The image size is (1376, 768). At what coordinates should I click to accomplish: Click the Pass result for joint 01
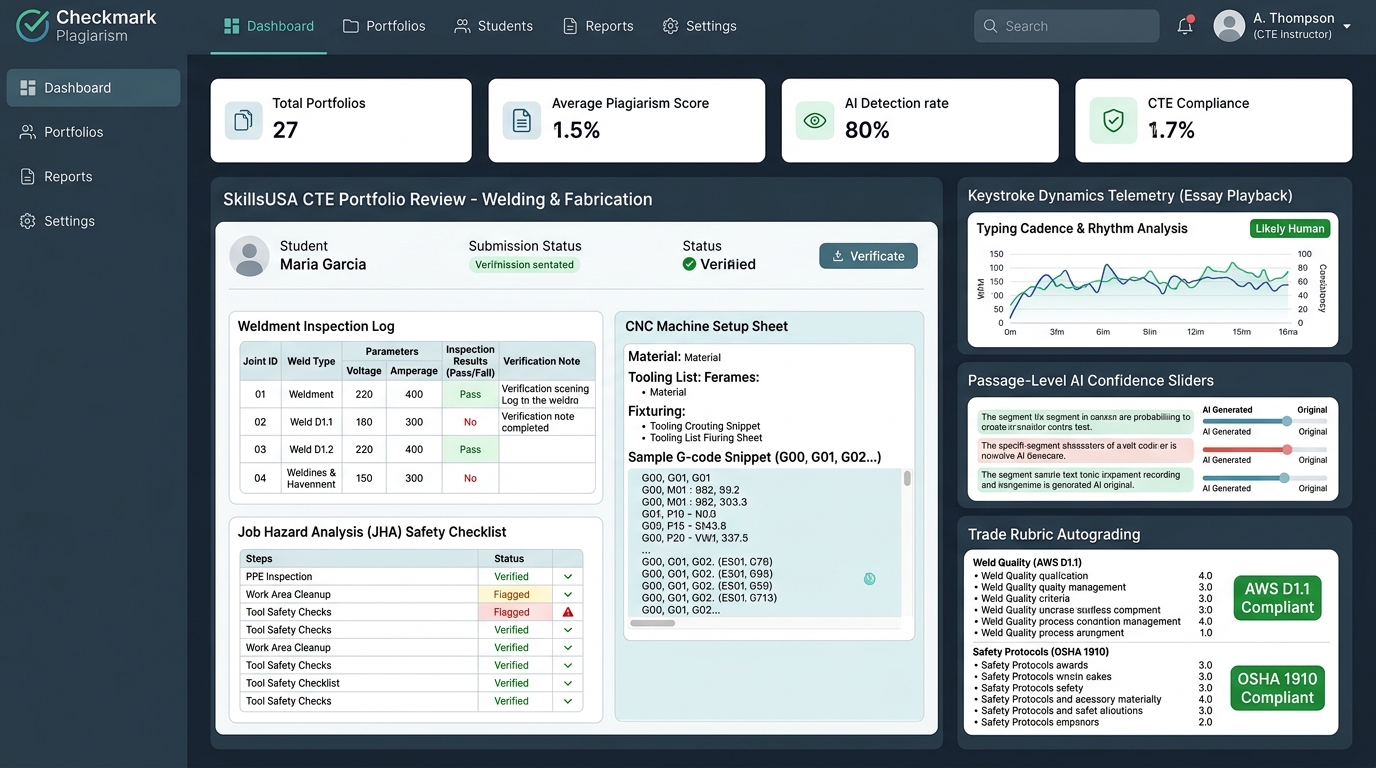(x=470, y=394)
